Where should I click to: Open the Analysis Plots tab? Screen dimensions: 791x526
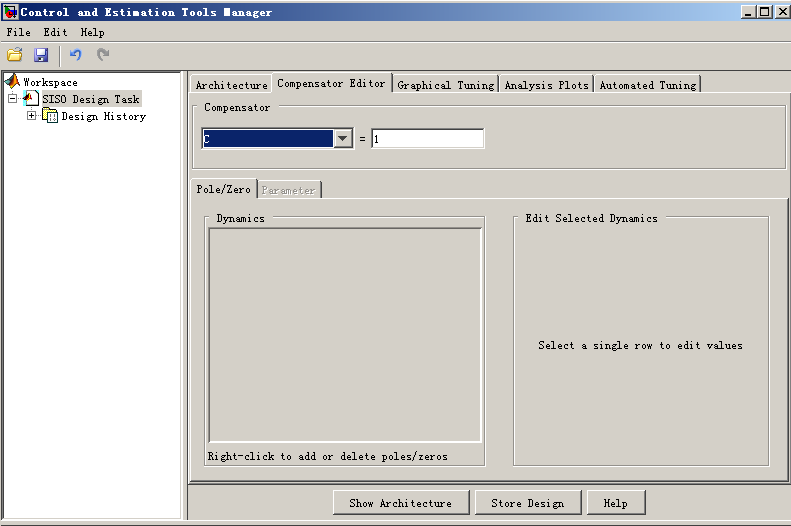(x=546, y=85)
